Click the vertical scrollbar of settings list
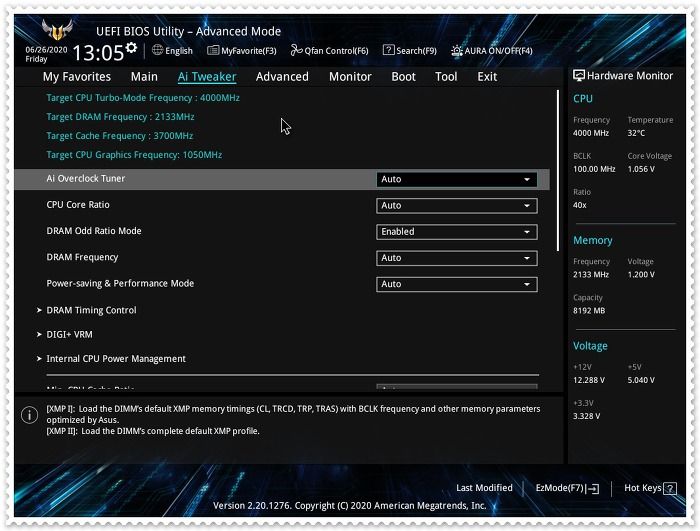The width and height of the screenshot is (700, 531). tap(558, 171)
